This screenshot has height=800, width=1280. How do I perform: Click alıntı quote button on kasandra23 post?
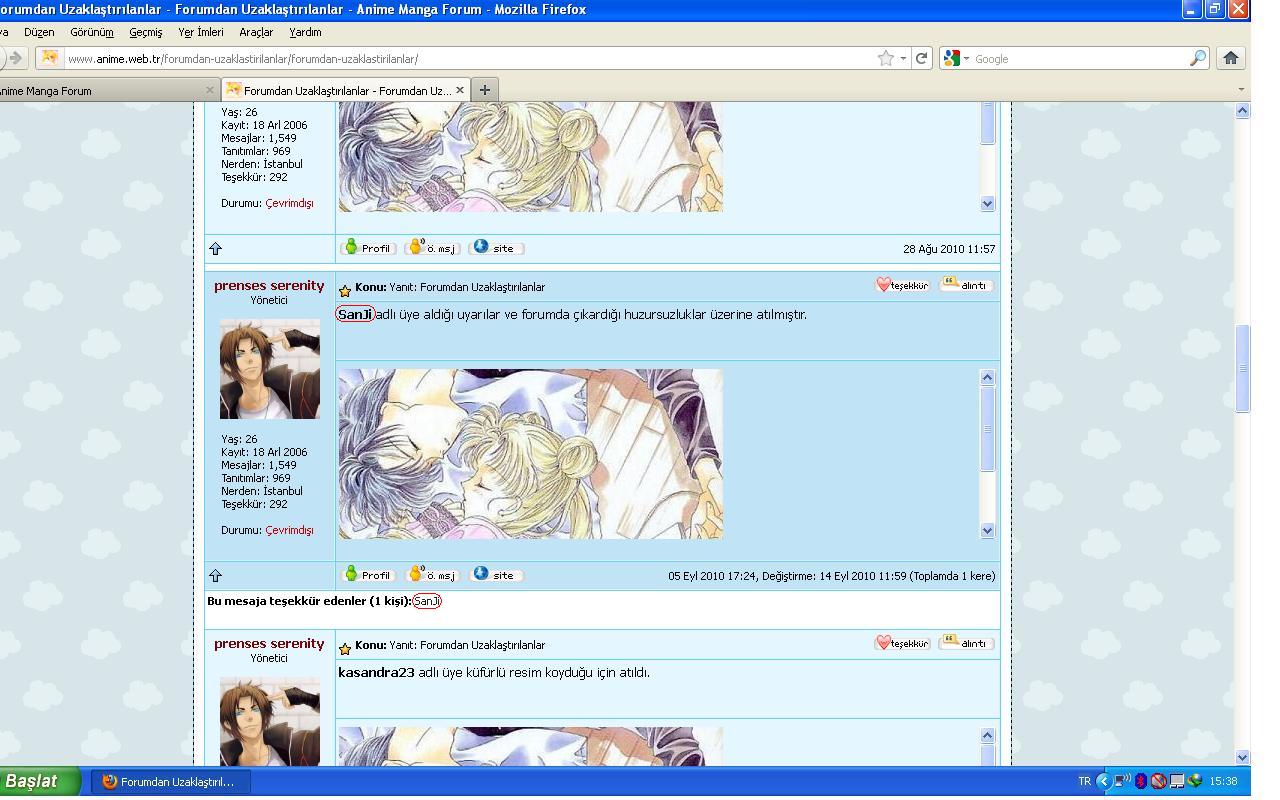click(965, 643)
